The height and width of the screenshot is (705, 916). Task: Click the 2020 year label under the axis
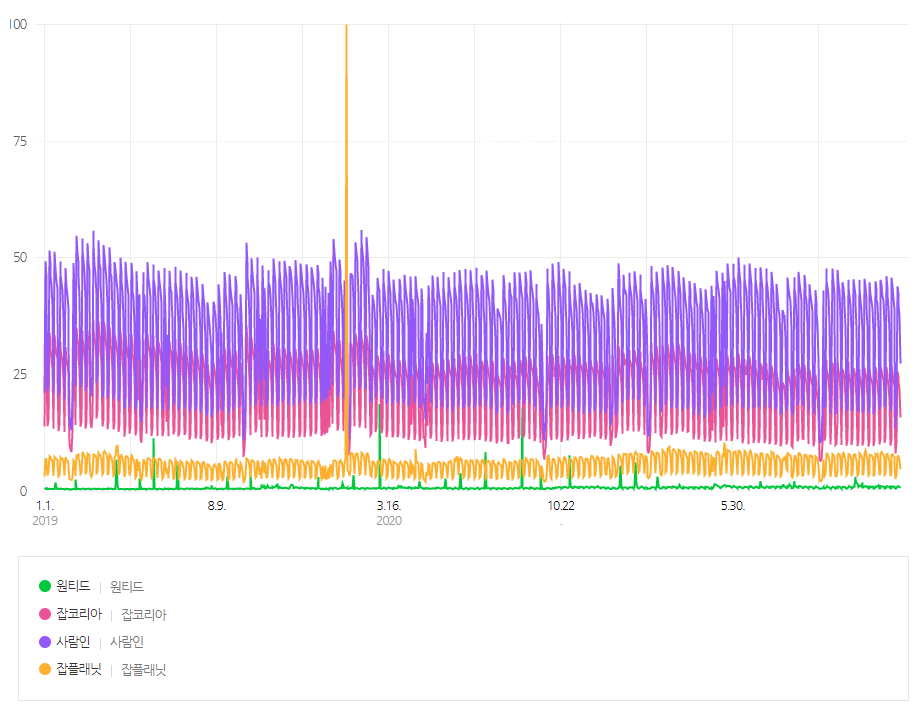(389, 521)
